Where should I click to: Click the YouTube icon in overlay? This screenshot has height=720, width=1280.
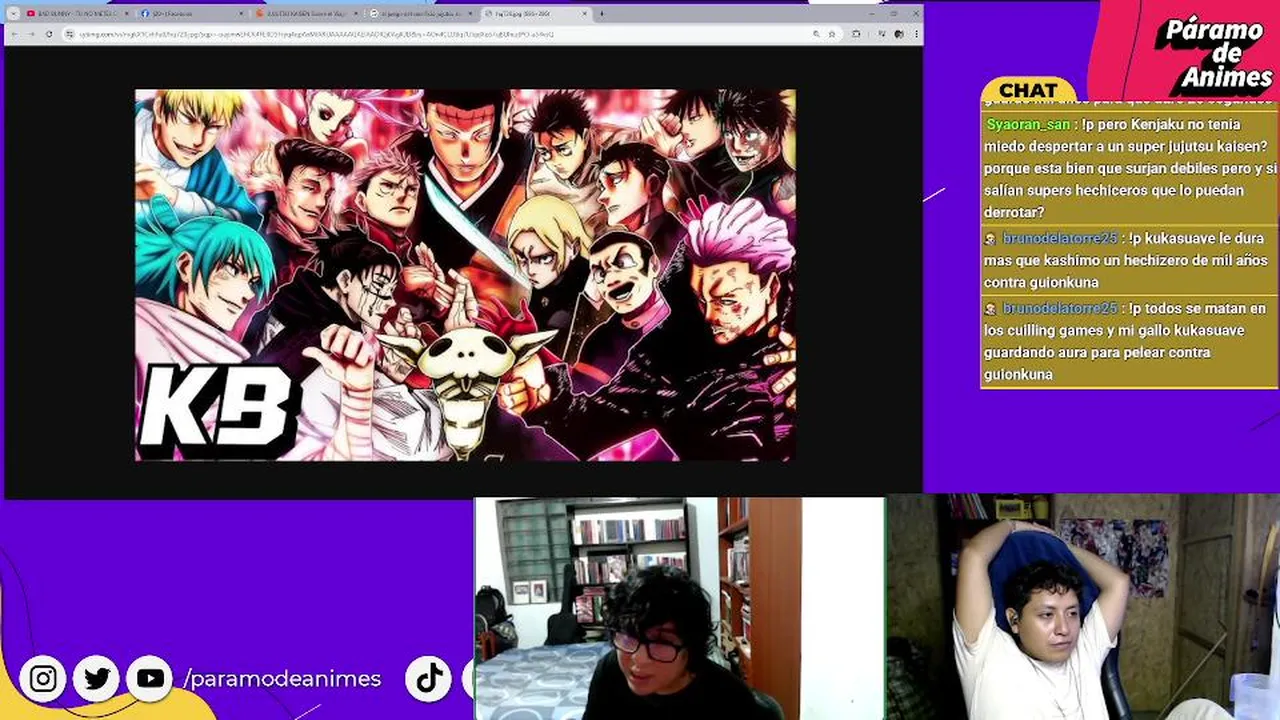(x=150, y=679)
